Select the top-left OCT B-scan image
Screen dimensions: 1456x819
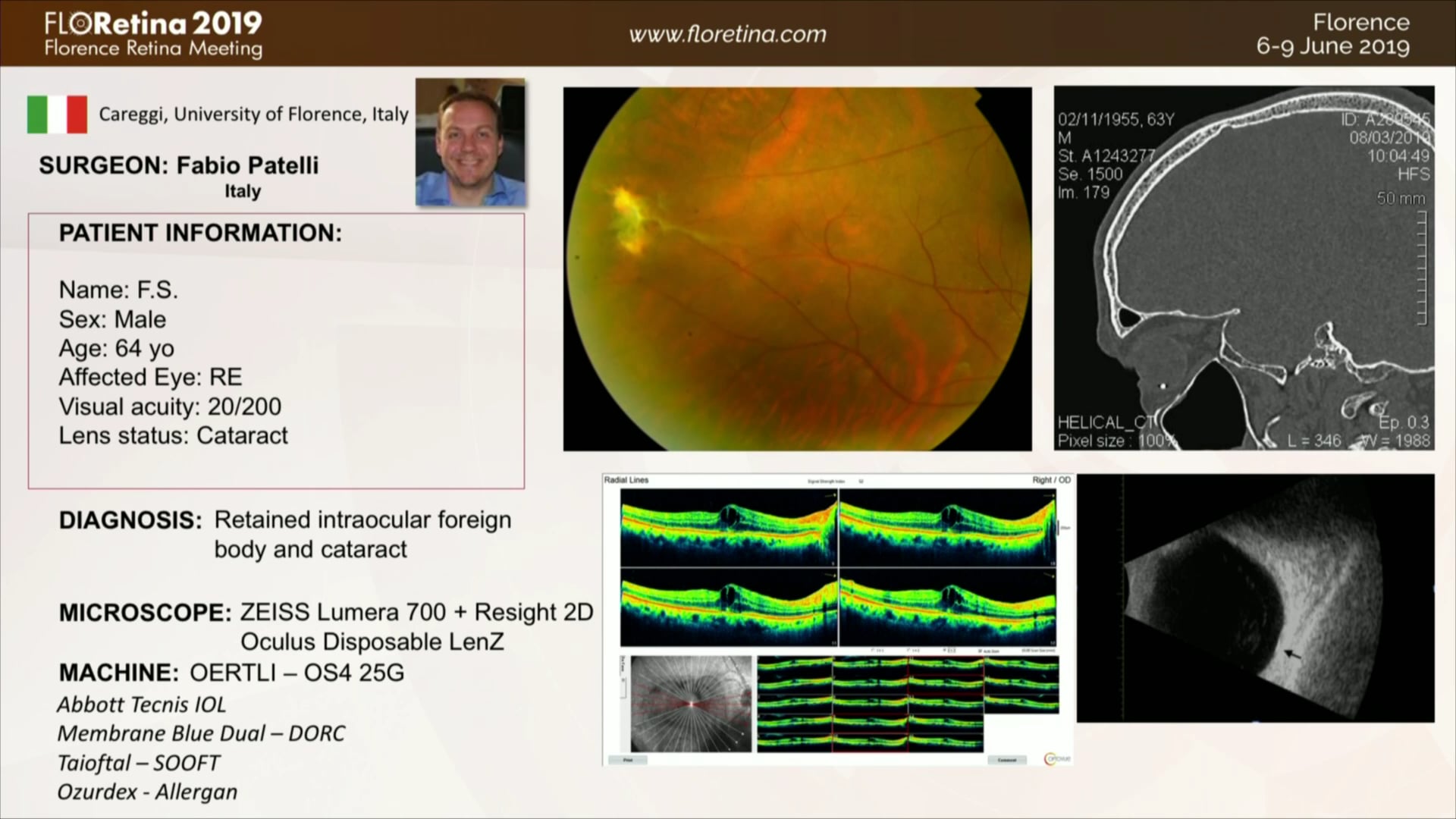[729, 527]
